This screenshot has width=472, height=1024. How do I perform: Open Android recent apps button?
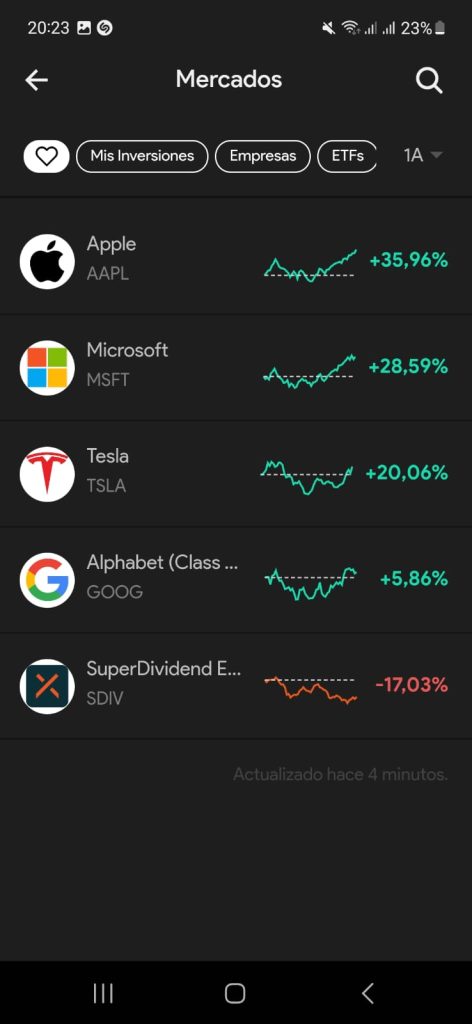[x=103, y=993]
